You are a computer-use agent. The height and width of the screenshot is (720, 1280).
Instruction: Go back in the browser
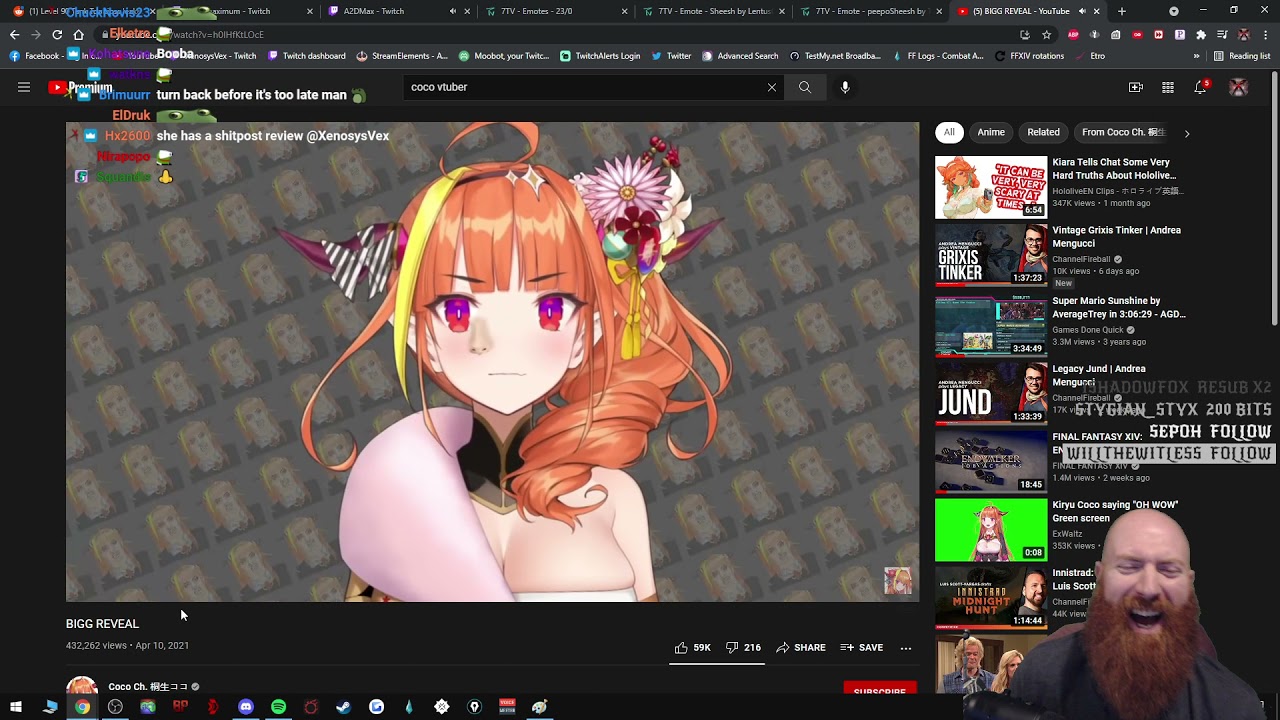coord(14,34)
